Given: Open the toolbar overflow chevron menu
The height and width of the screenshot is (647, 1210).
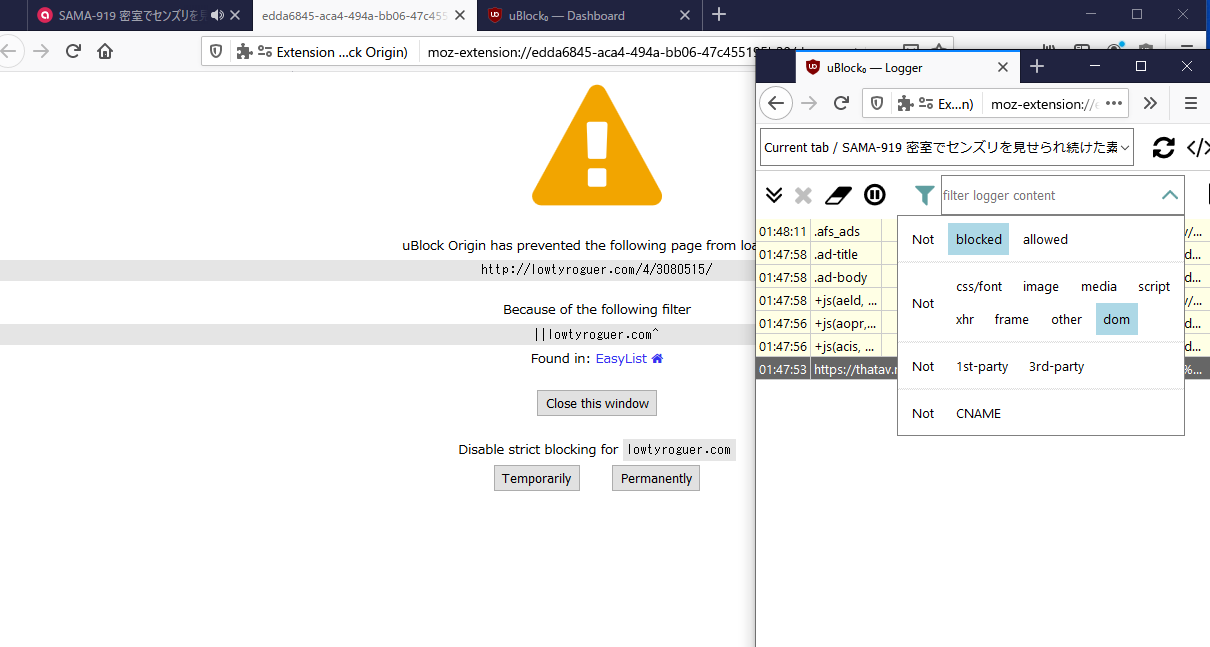Looking at the screenshot, I should click(x=1150, y=103).
